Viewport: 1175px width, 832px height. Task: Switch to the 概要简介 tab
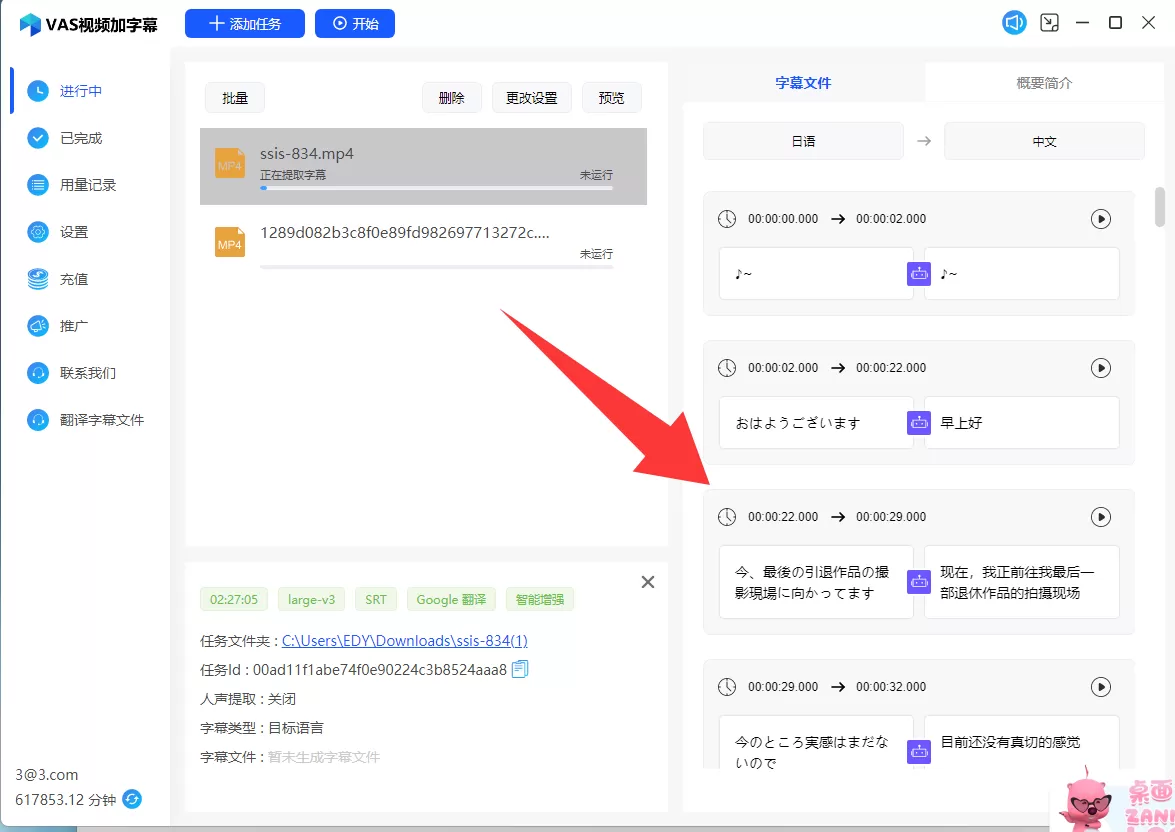(x=1044, y=83)
